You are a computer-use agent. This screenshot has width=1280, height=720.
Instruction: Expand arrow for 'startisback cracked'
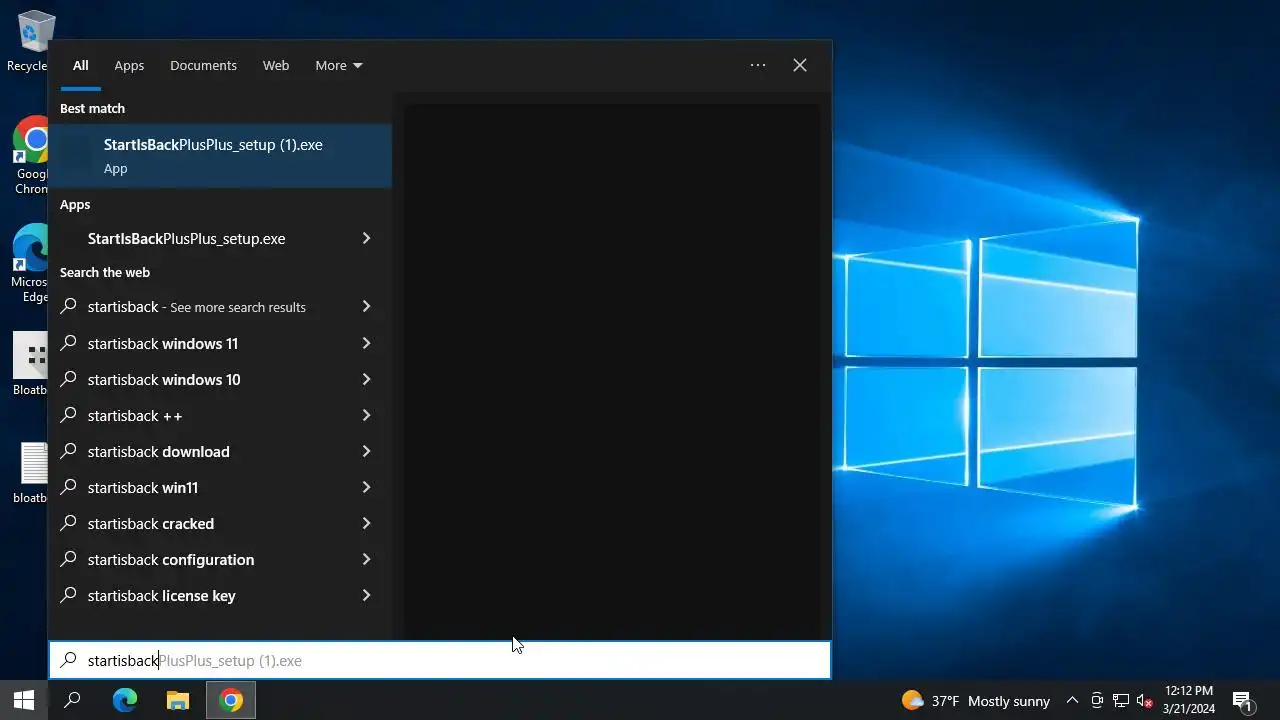[x=366, y=523]
